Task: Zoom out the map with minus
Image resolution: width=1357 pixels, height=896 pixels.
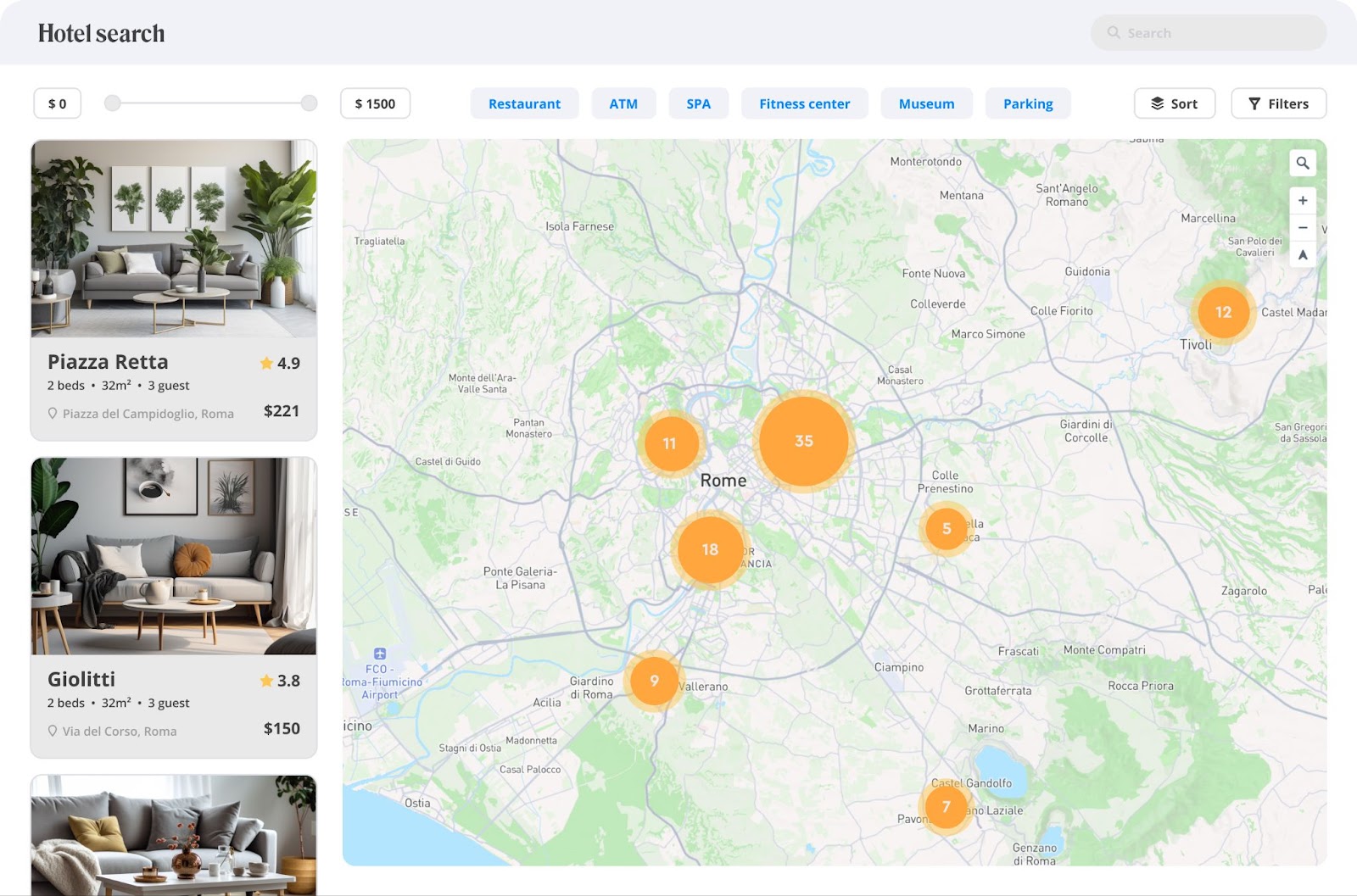Action: pos(1303,228)
